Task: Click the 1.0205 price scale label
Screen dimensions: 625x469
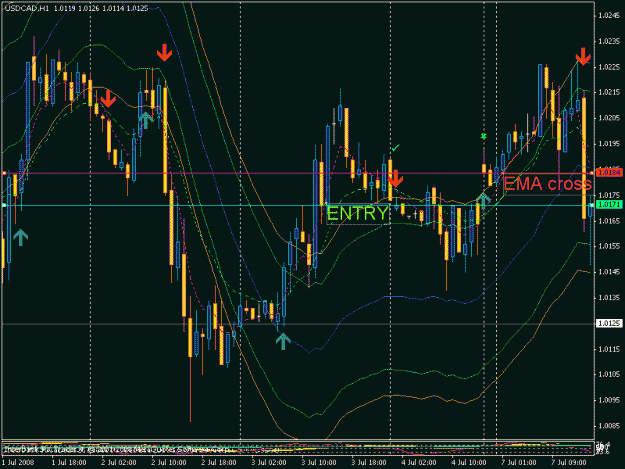Action: tap(609, 118)
